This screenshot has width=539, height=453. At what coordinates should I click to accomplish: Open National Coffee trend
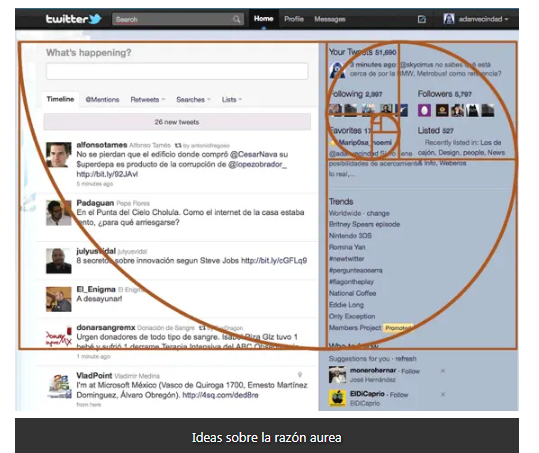[352, 293]
